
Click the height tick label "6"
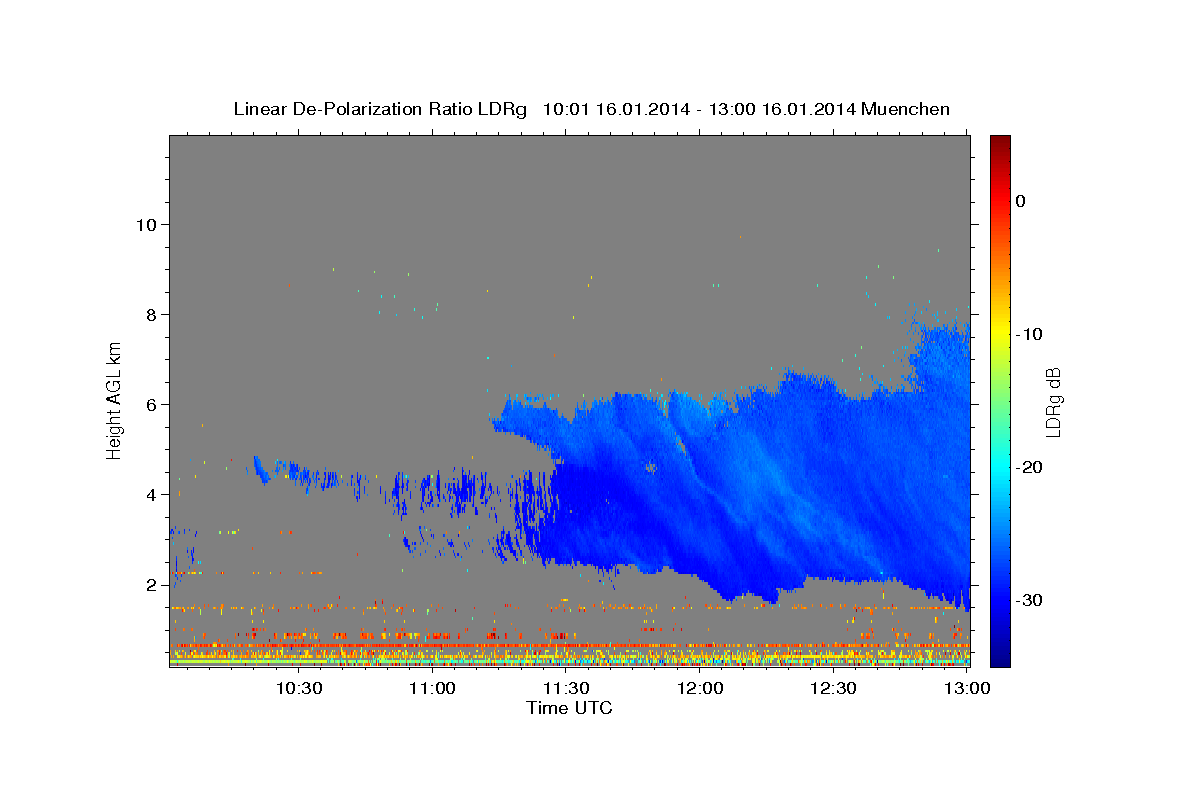[x=153, y=405]
